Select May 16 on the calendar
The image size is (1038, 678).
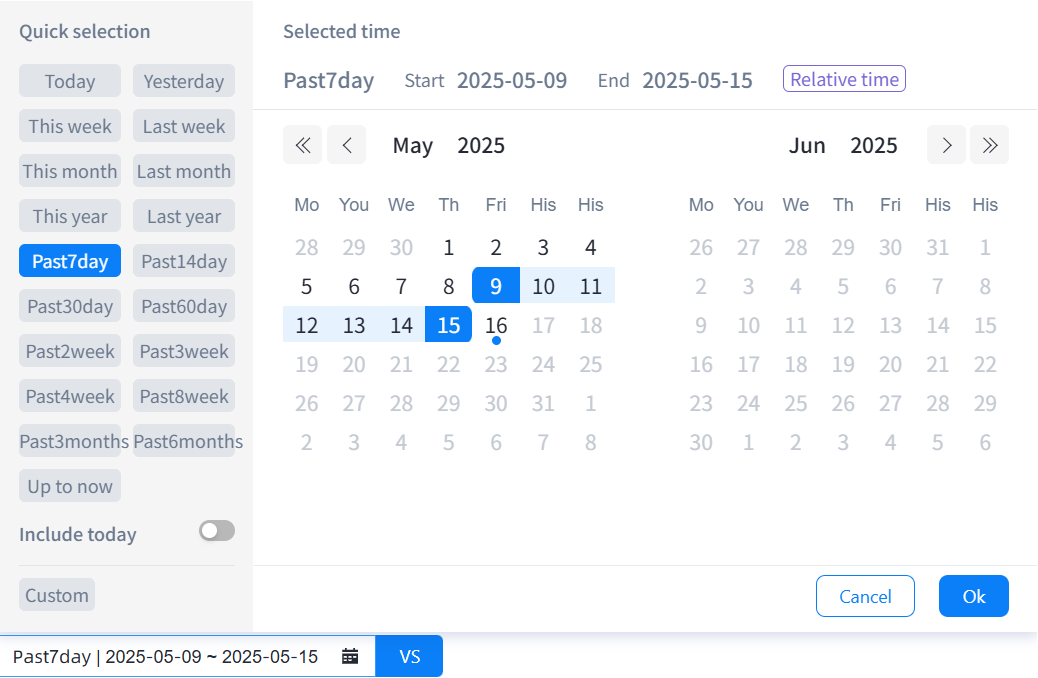pyautogui.click(x=496, y=325)
